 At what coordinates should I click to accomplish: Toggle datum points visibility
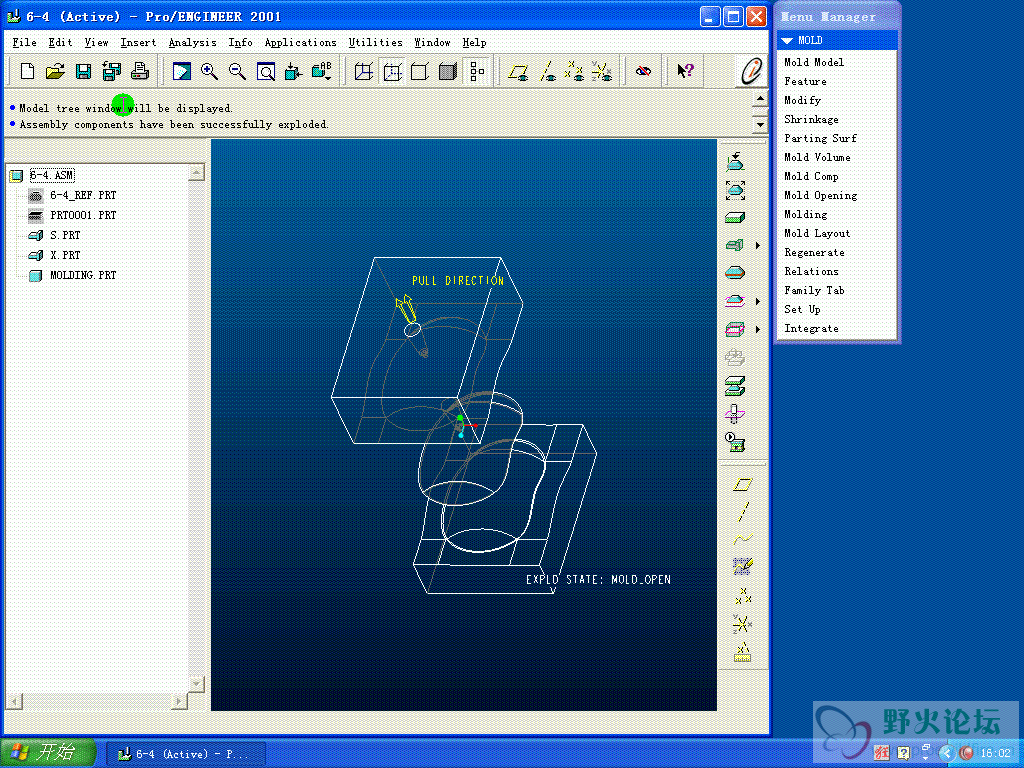pos(574,71)
